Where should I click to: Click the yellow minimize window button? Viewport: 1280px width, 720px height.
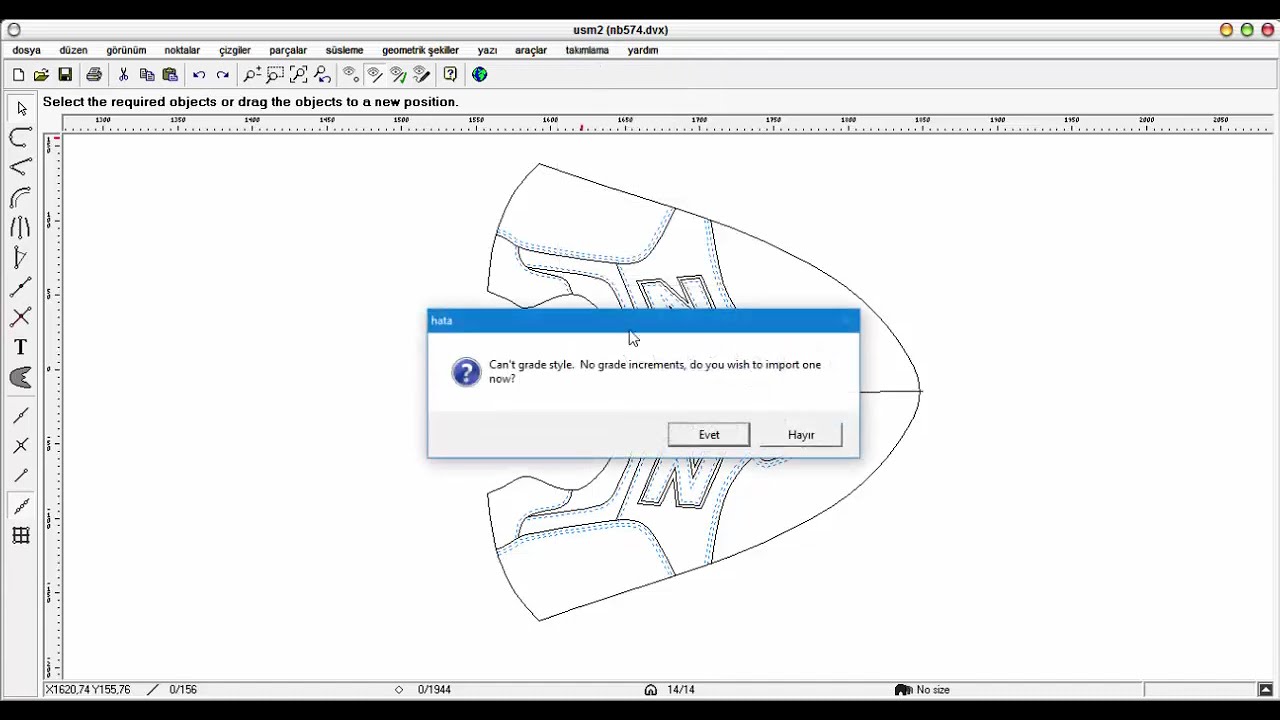1226,30
